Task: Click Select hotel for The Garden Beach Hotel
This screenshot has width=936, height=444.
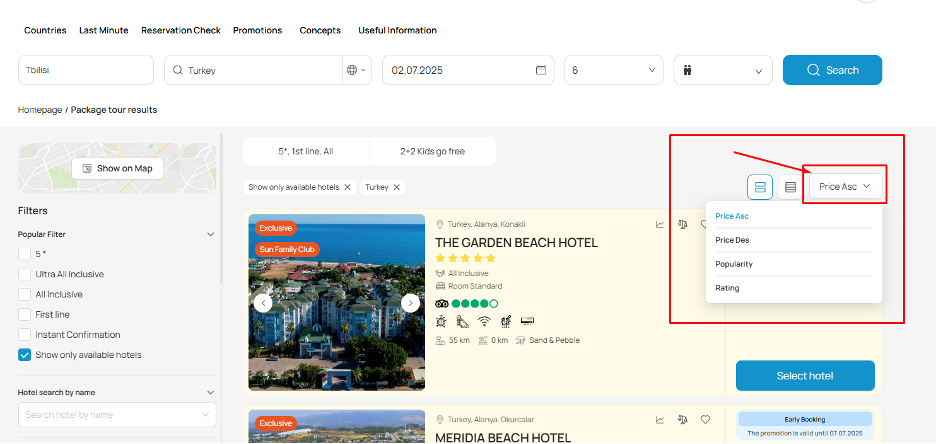Action: pos(805,376)
